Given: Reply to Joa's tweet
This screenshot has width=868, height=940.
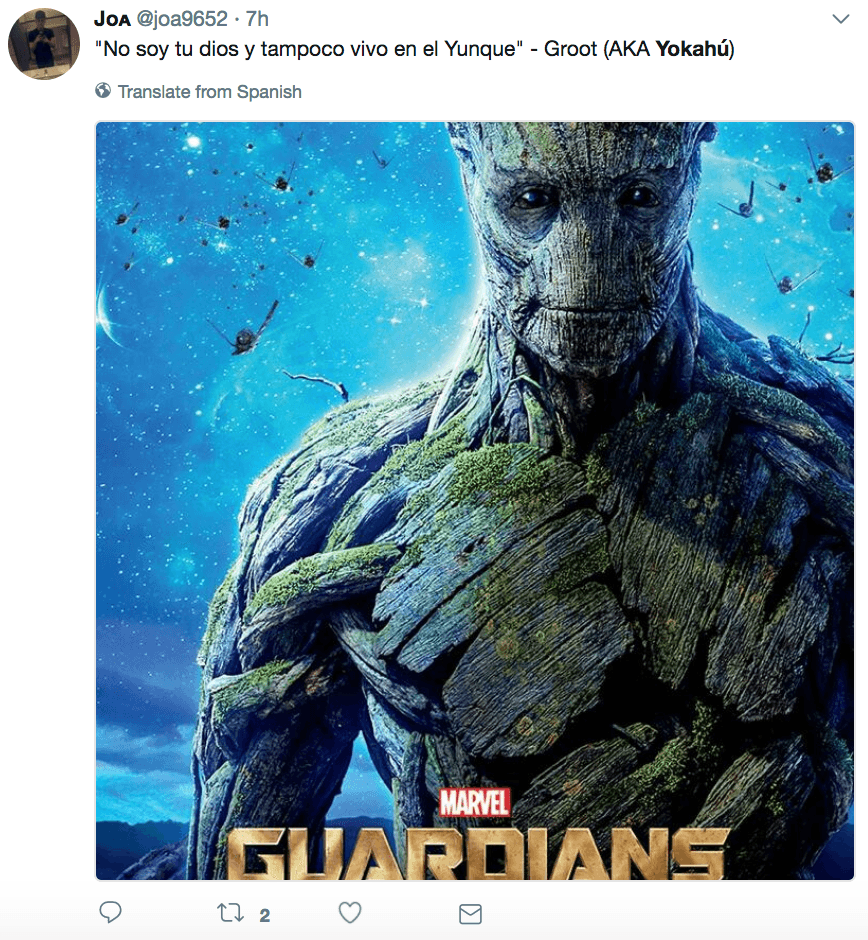Looking at the screenshot, I should (x=110, y=912).
